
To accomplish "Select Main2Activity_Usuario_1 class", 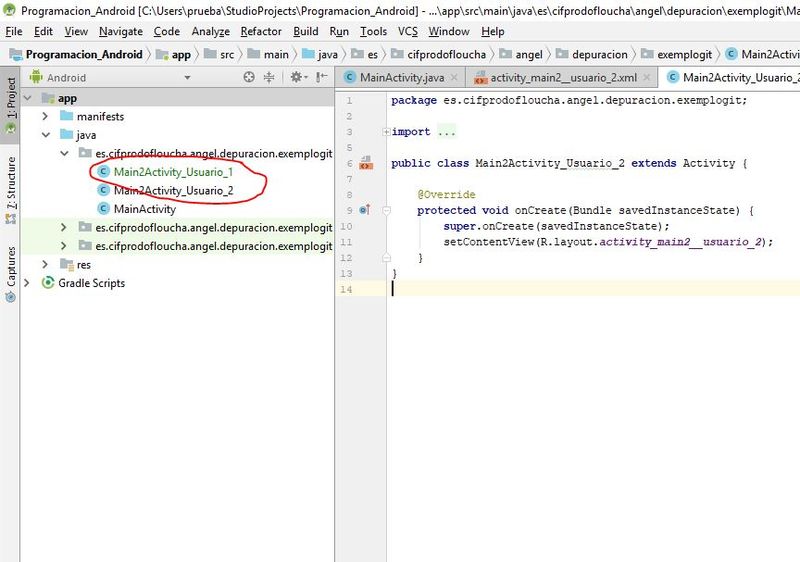I will coord(173,172).
